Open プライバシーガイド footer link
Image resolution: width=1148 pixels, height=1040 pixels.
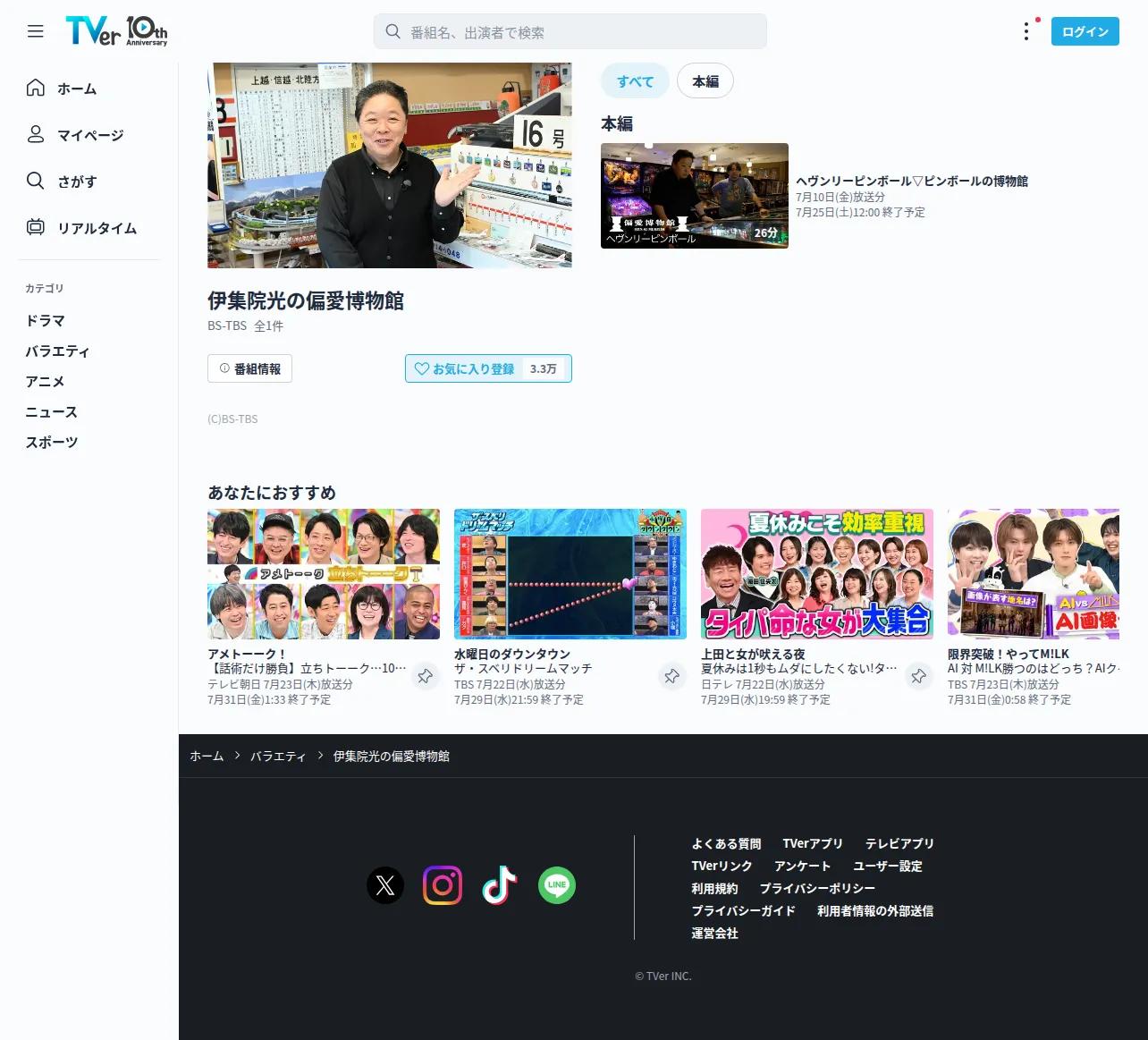click(743, 910)
